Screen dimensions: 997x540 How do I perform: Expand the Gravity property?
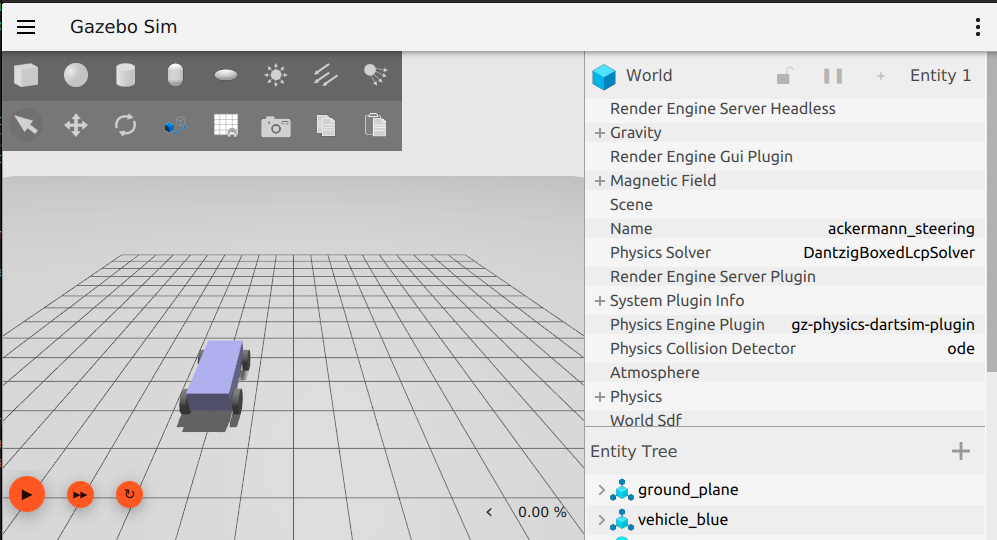click(599, 133)
